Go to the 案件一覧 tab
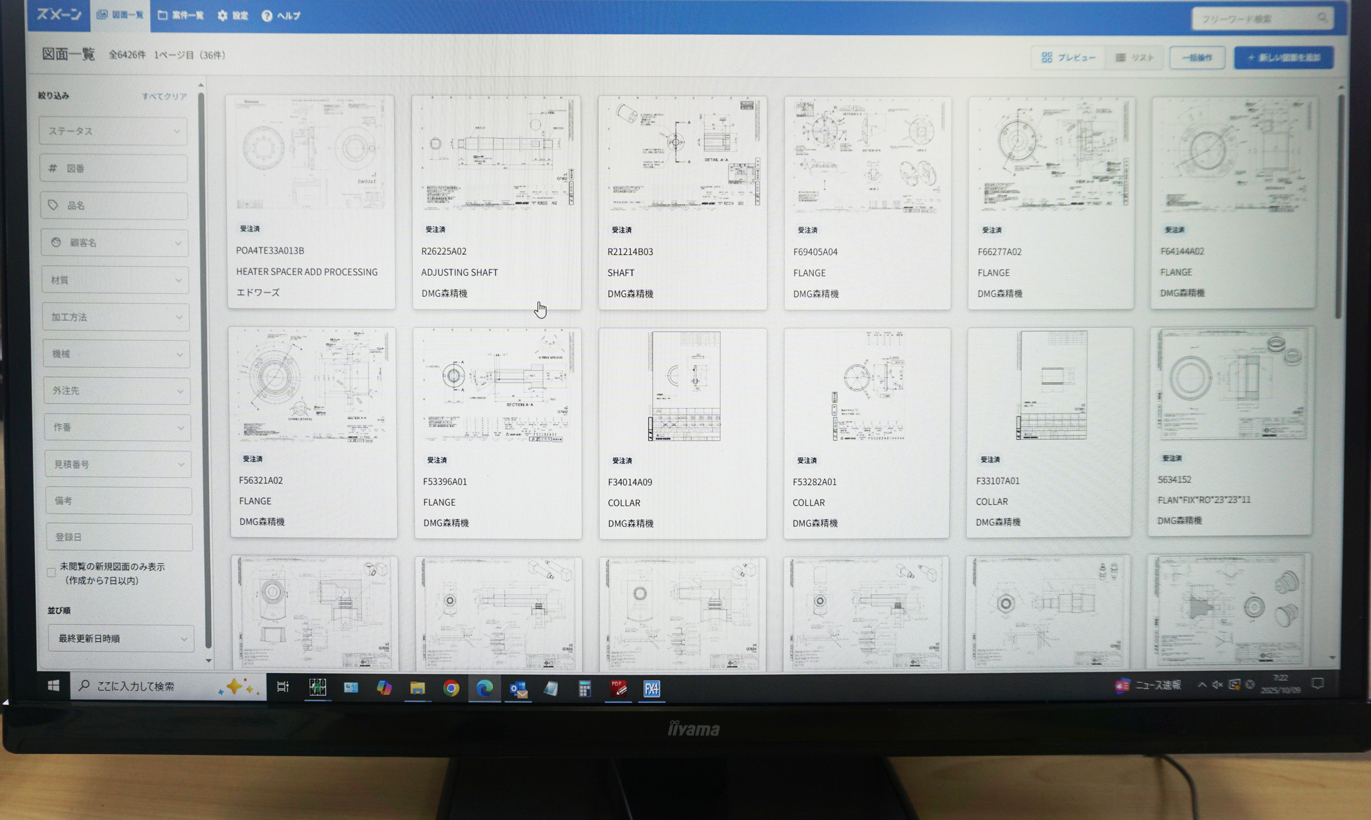This screenshot has width=1371, height=820. tap(181, 16)
